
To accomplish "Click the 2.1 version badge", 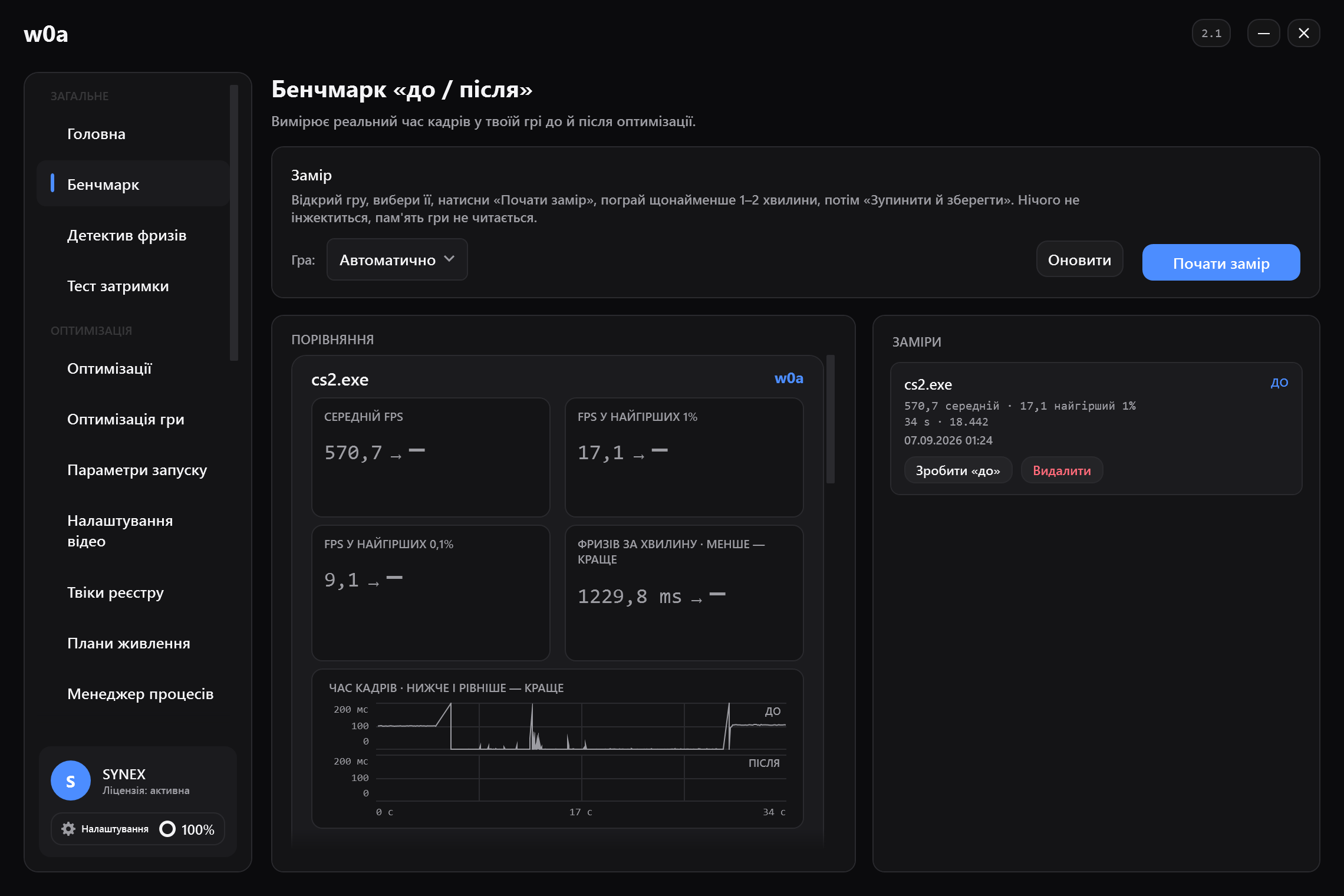I will click(x=1211, y=33).
